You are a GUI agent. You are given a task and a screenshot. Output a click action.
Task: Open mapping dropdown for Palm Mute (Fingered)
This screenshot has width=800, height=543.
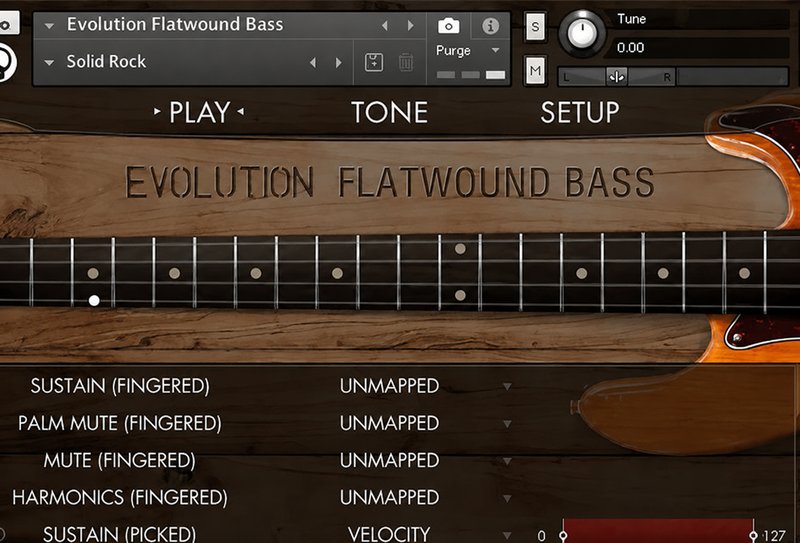[x=507, y=424]
